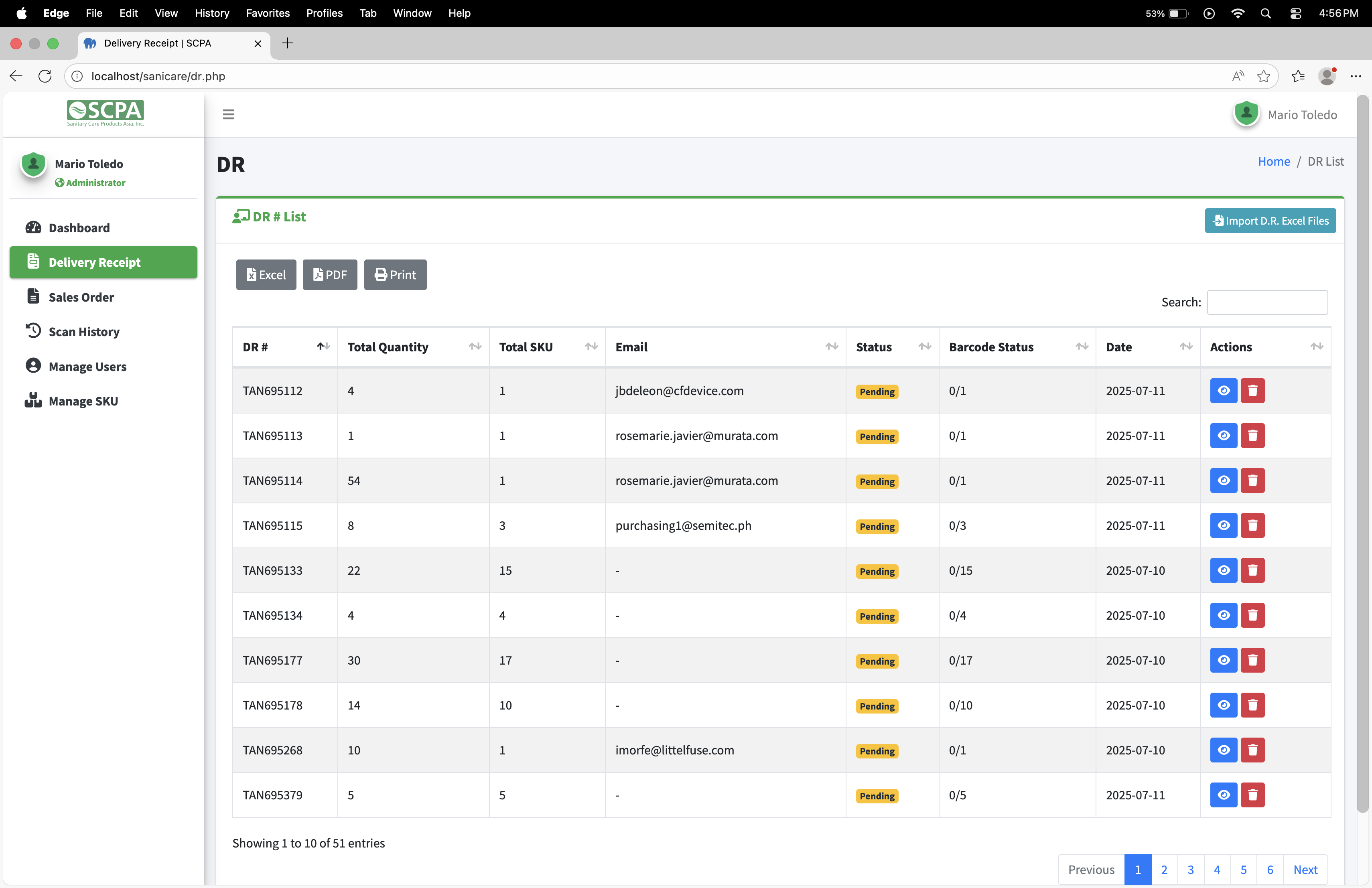Reload the page with refresh icon
Screen dimensions: 1372x888
click(x=45, y=76)
